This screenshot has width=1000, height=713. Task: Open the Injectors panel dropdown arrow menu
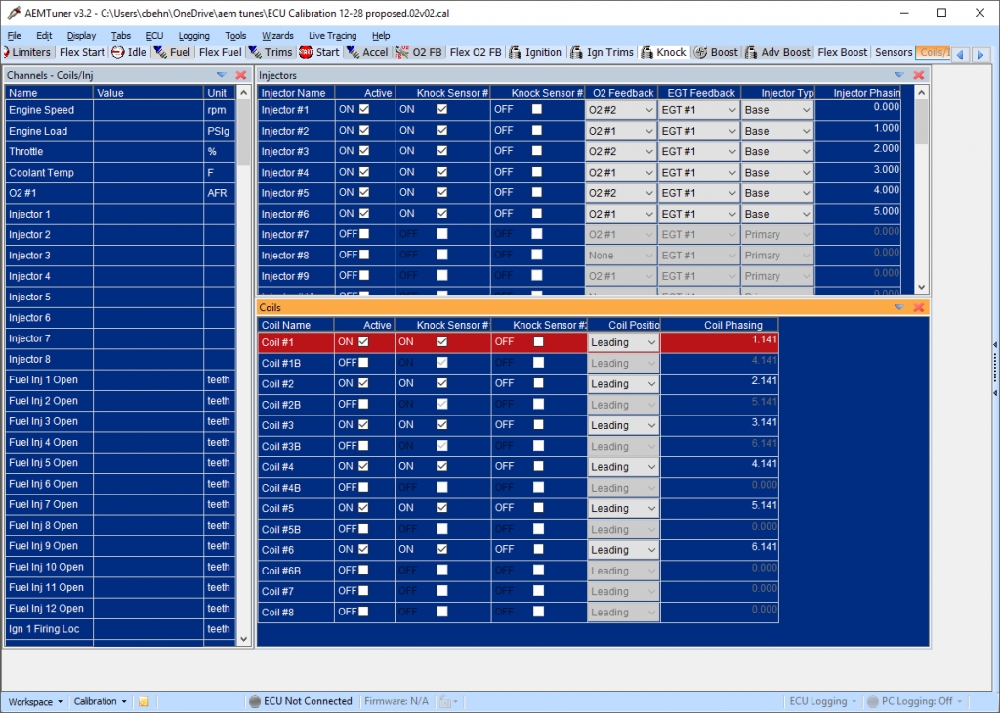898,75
